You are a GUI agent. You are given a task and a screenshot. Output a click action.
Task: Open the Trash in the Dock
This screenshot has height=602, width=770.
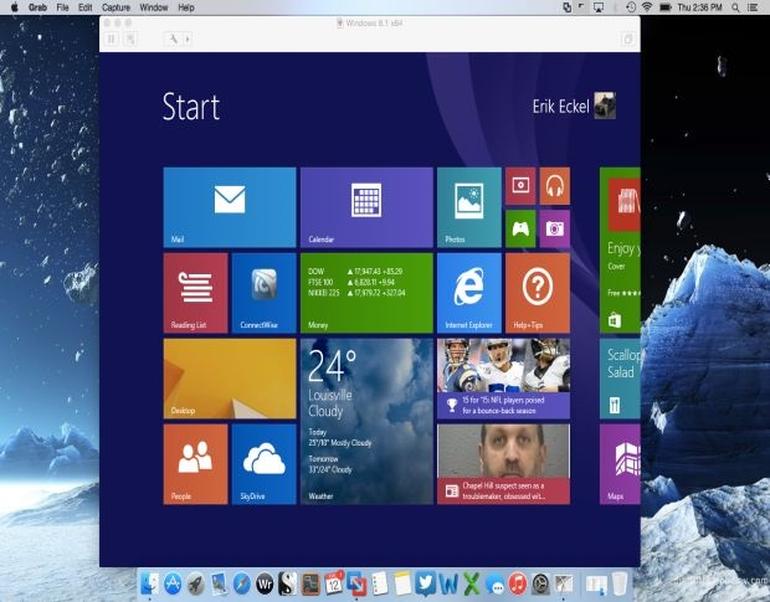click(620, 584)
